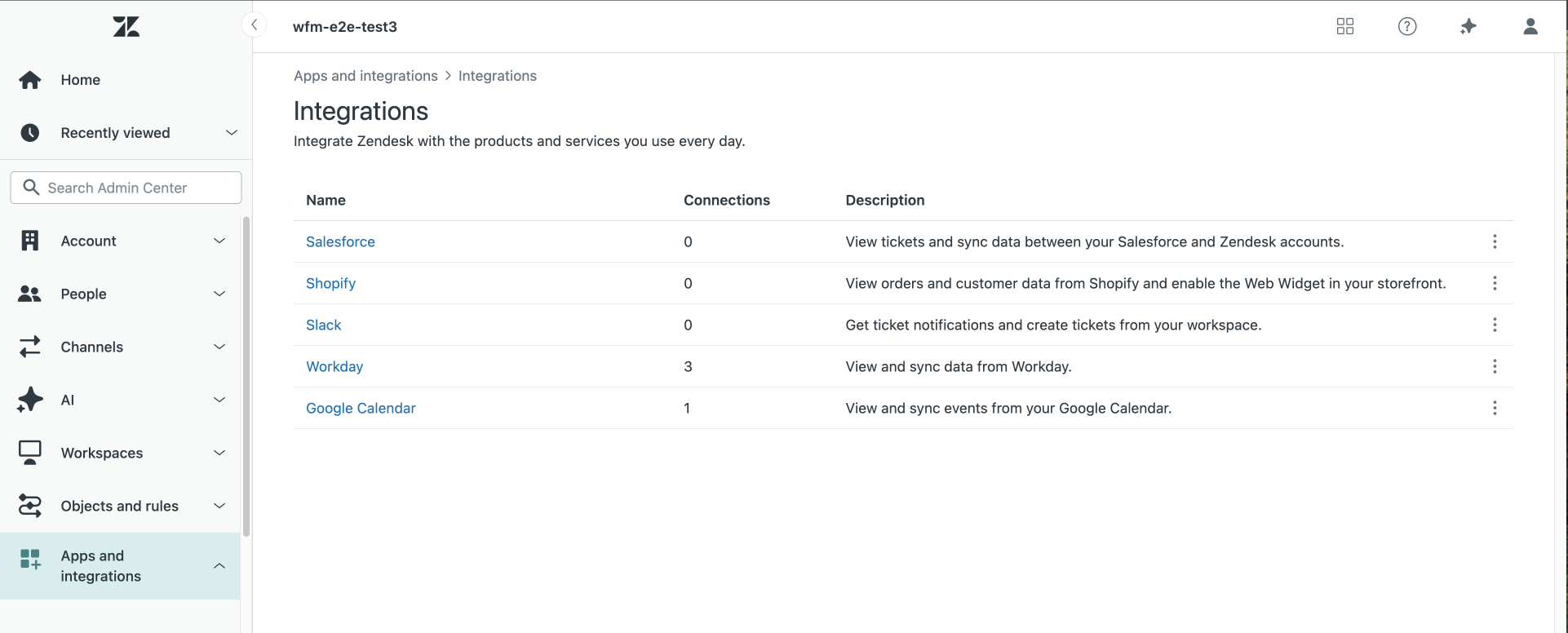Open the help question mark icon

coord(1407,27)
